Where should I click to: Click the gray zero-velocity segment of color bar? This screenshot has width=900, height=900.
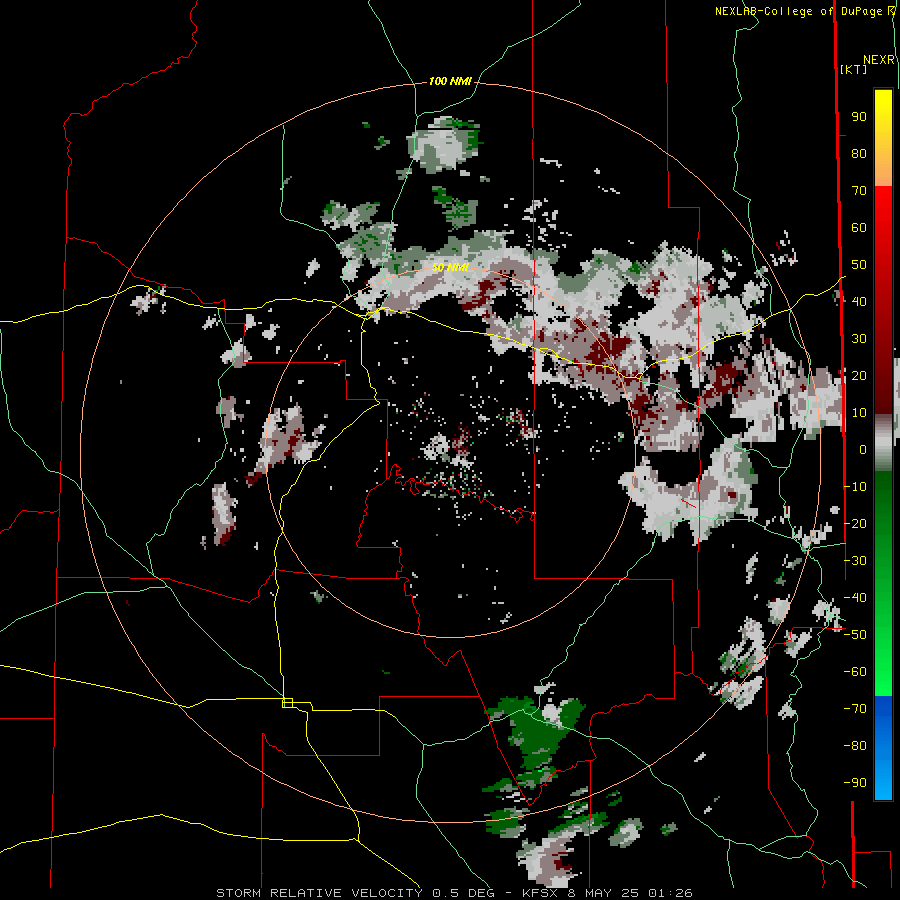(x=883, y=443)
